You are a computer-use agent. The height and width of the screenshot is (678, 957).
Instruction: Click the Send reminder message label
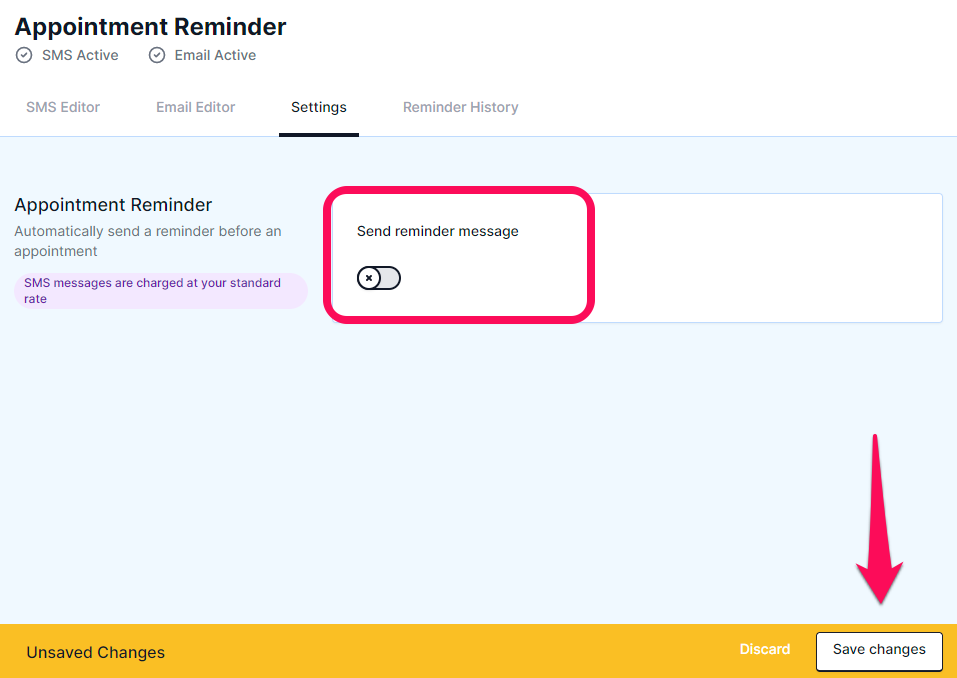click(x=438, y=231)
